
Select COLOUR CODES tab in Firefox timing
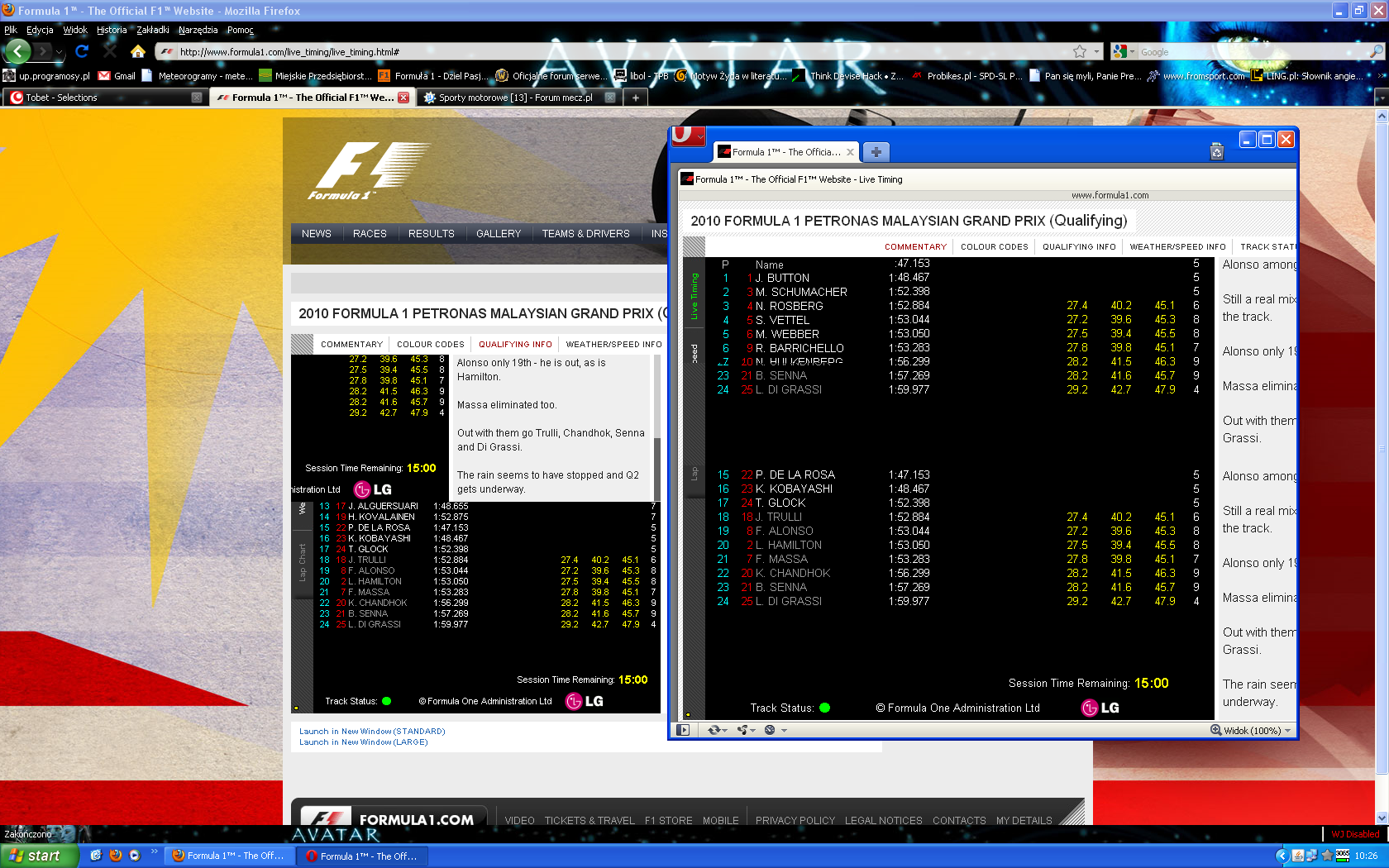coord(431,345)
